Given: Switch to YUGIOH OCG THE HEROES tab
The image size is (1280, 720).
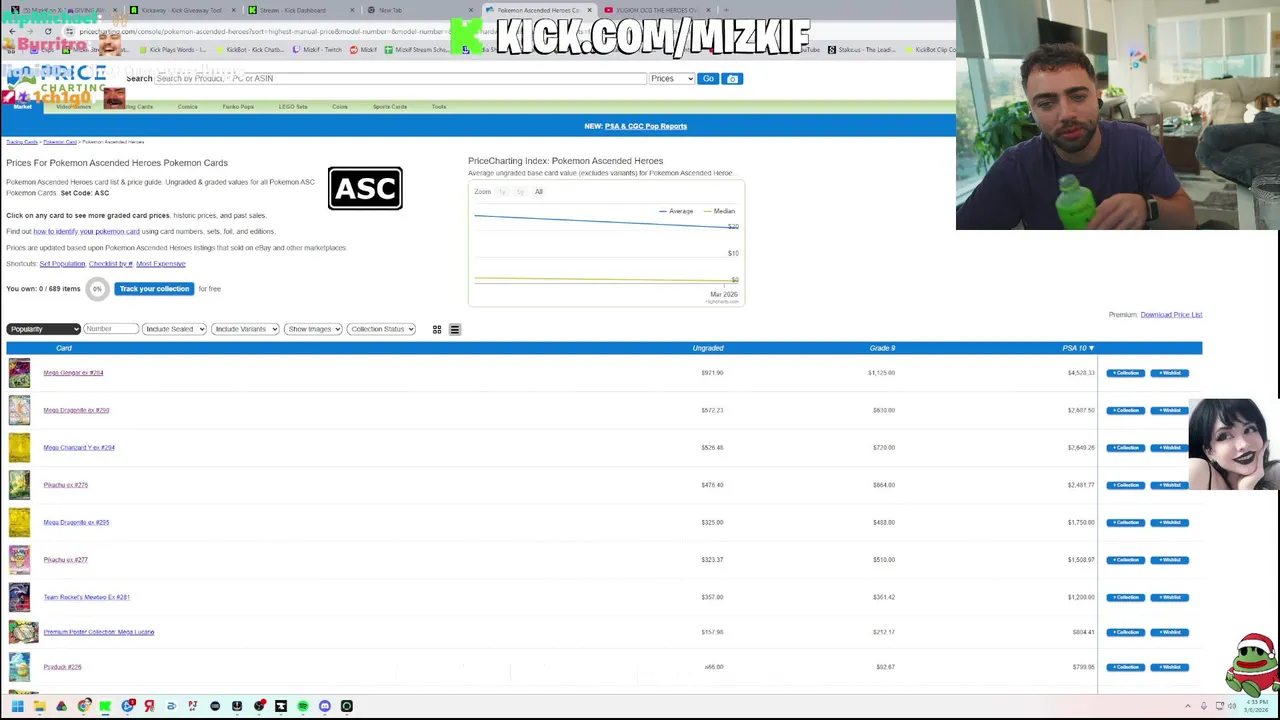Looking at the screenshot, I should pyautogui.click(x=655, y=10).
